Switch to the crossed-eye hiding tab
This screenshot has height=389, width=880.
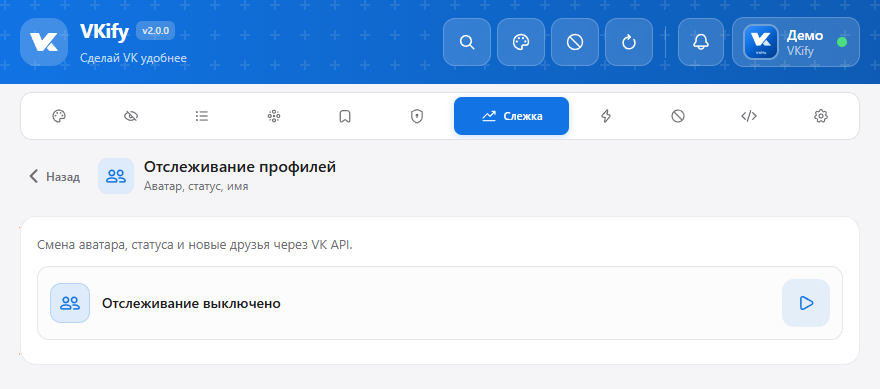[x=131, y=116]
